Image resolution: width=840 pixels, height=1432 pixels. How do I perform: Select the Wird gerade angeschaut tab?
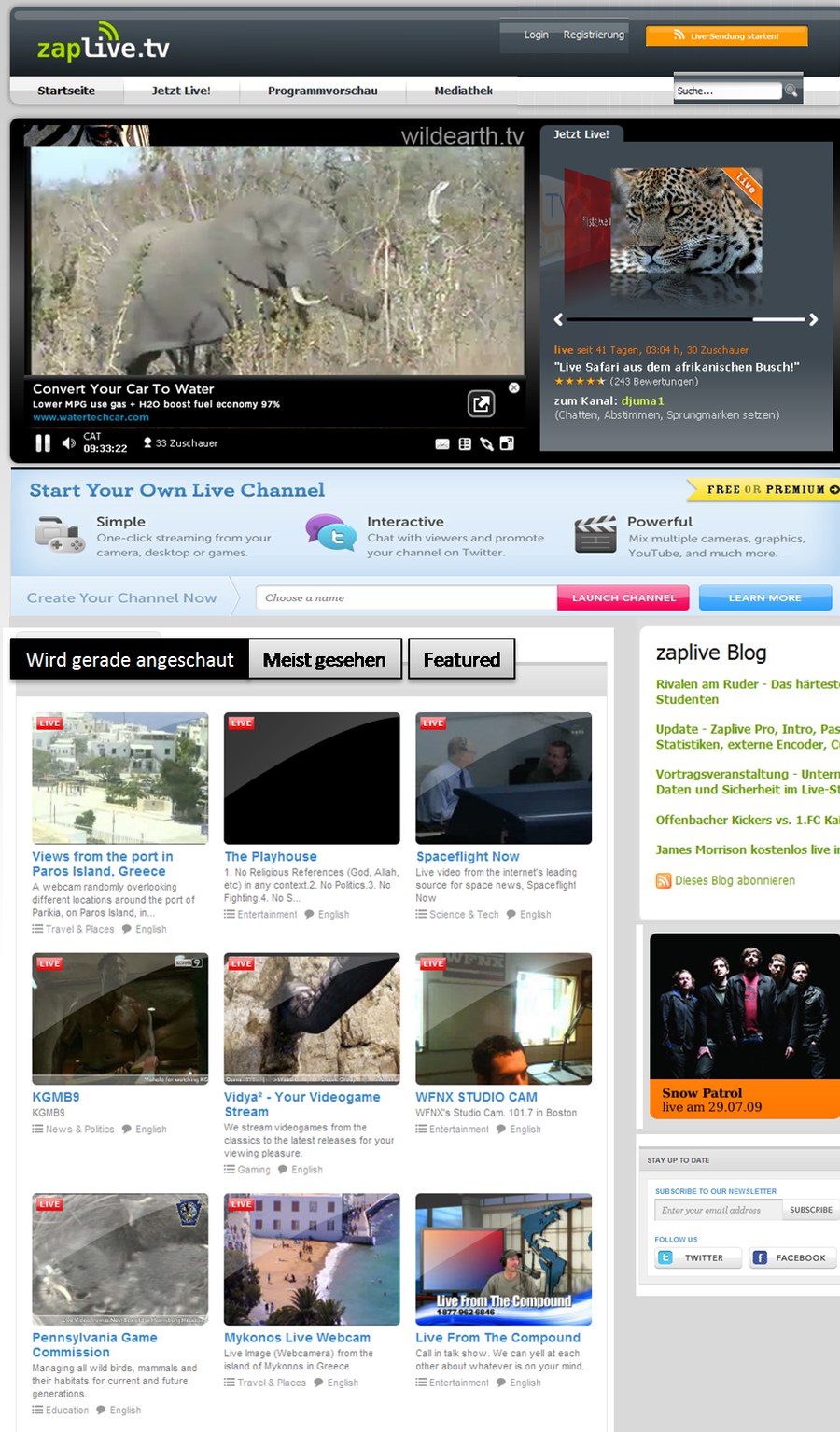tap(130, 659)
